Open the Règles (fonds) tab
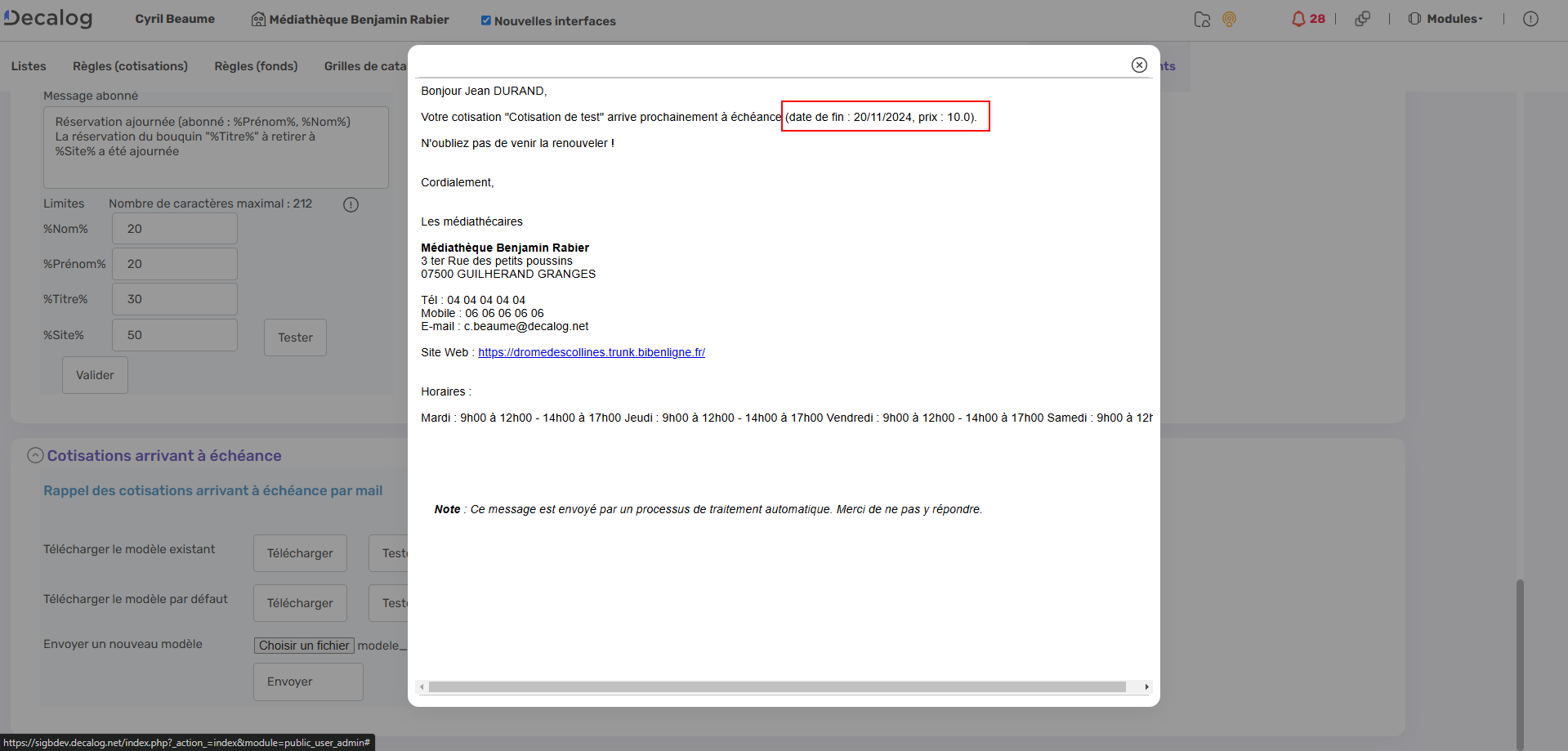This screenshot has height=751, width=1568. pyautogui.click(x=256, y=66)
